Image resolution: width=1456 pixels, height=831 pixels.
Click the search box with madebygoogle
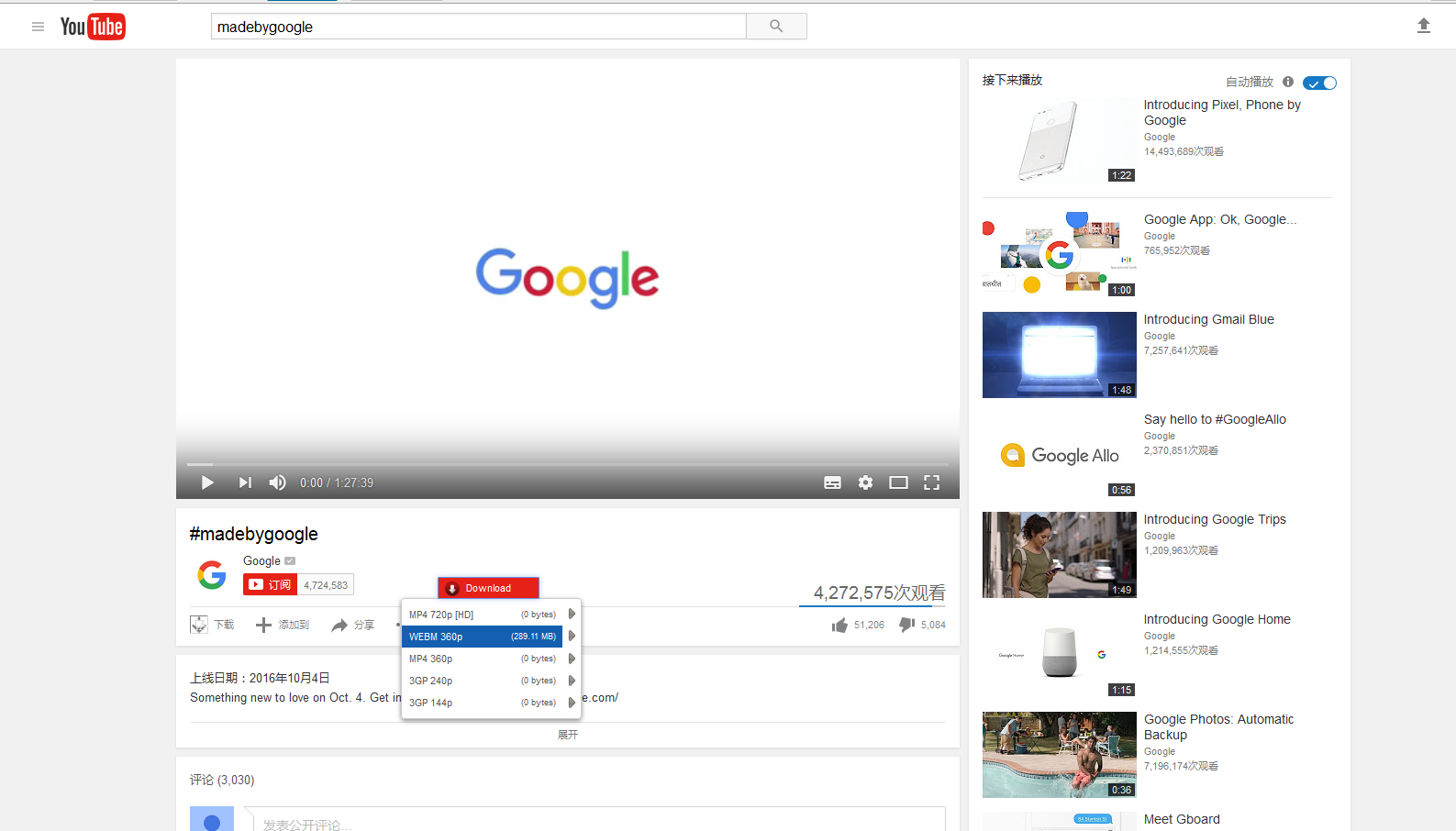click(x=479, y=27)
